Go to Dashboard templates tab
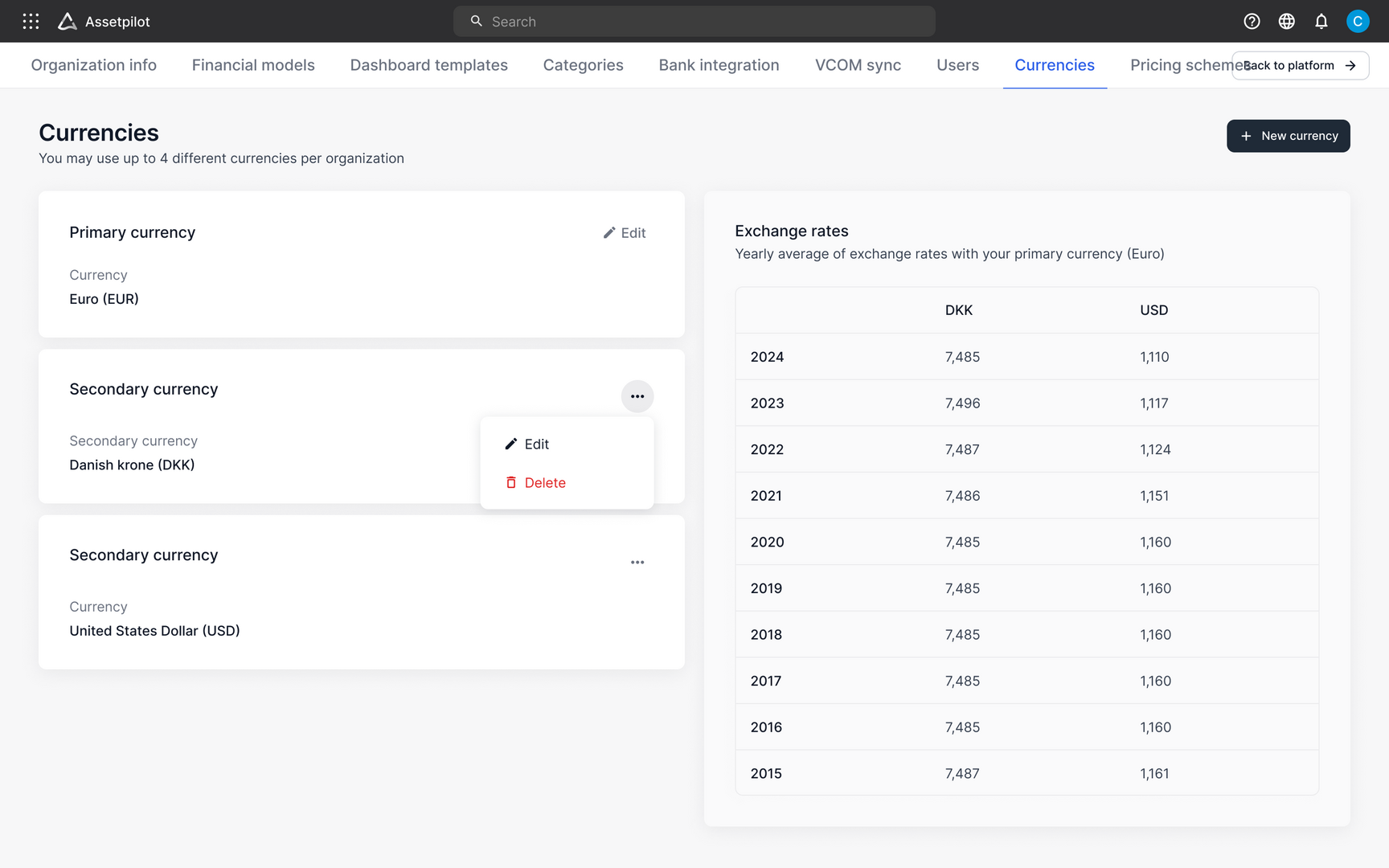This screenshot has width=1389, height=868. point(428,66)
